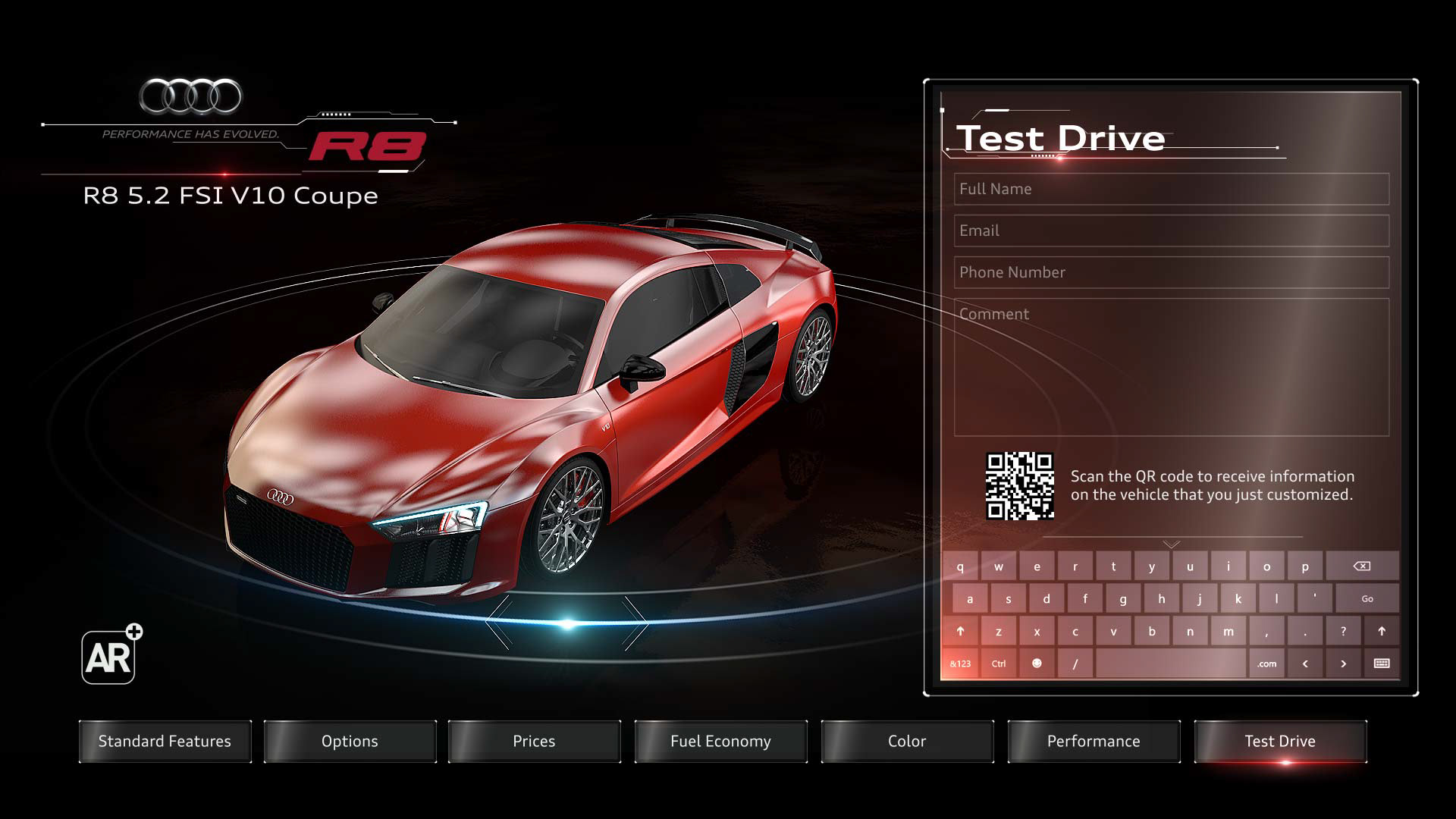This screenshot has width=1456, height=819.
Task: Tap the cursor left arrow key
Action: [1305, 664]
